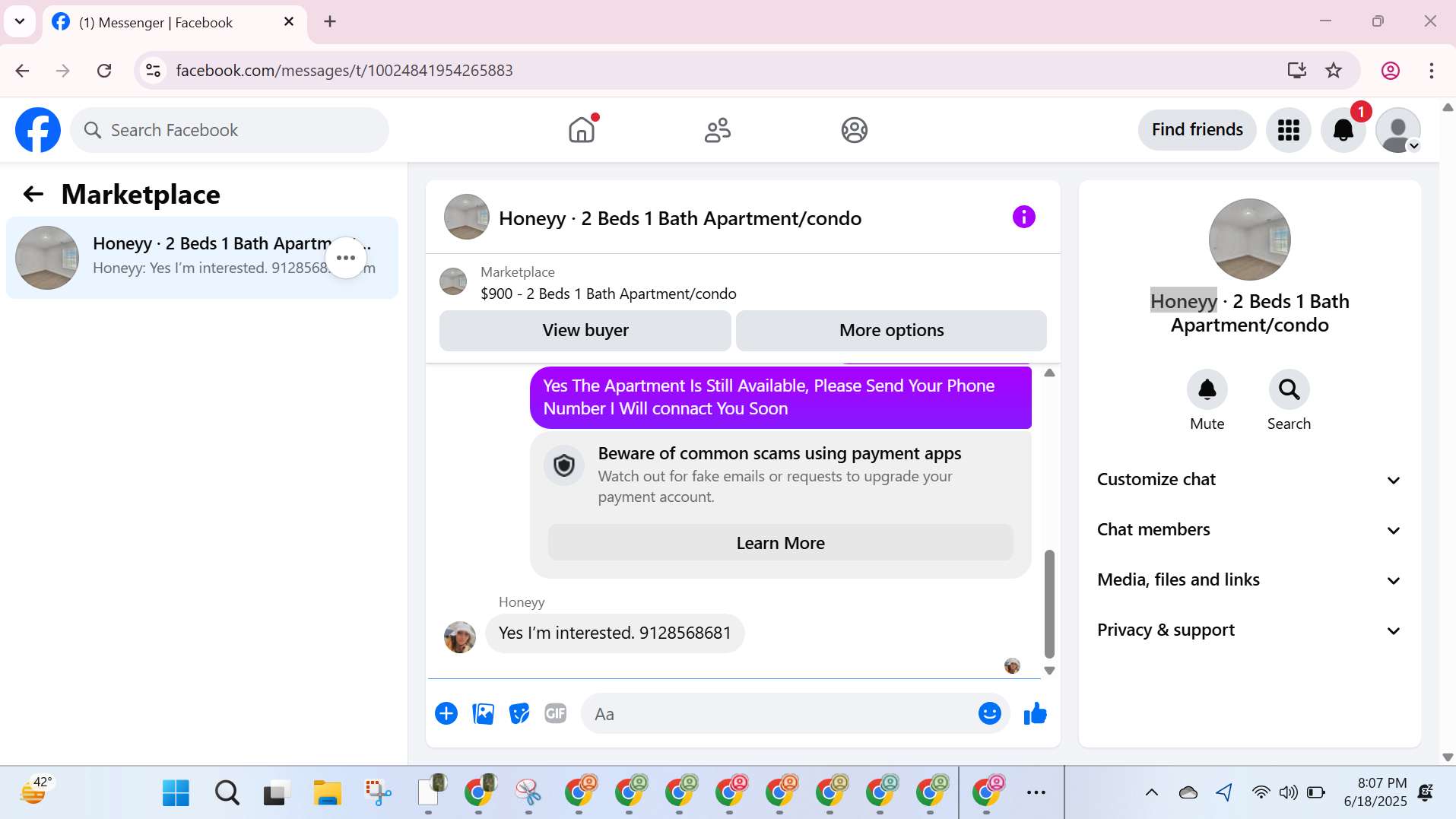Focus the message text box
Image resolution: width=1456 pixels, height=819 pixels.
coord(783,714)
